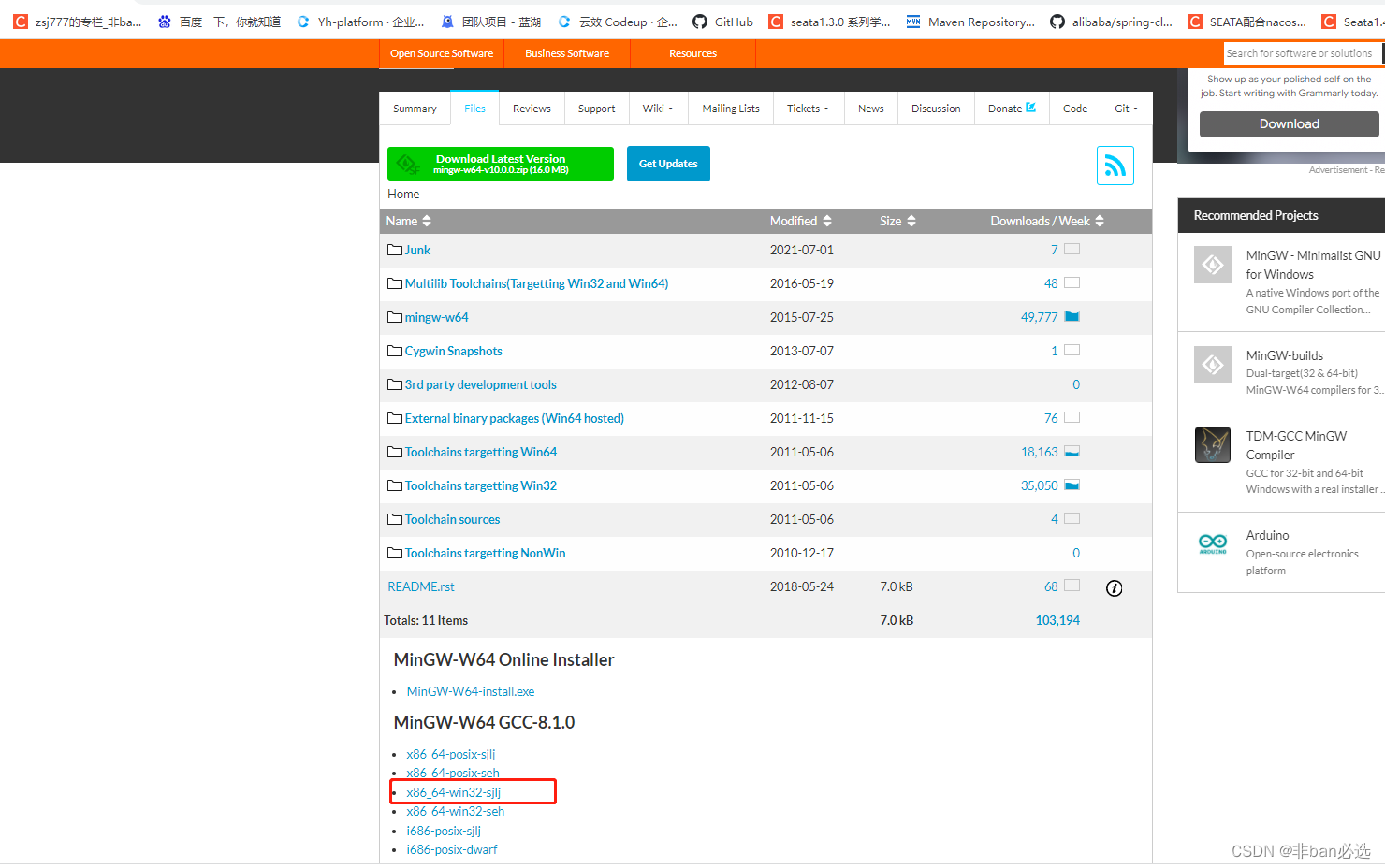Open the Baidu bookmark in bookmarks bar
The image size is (1385, 868).
pos(220,22)
